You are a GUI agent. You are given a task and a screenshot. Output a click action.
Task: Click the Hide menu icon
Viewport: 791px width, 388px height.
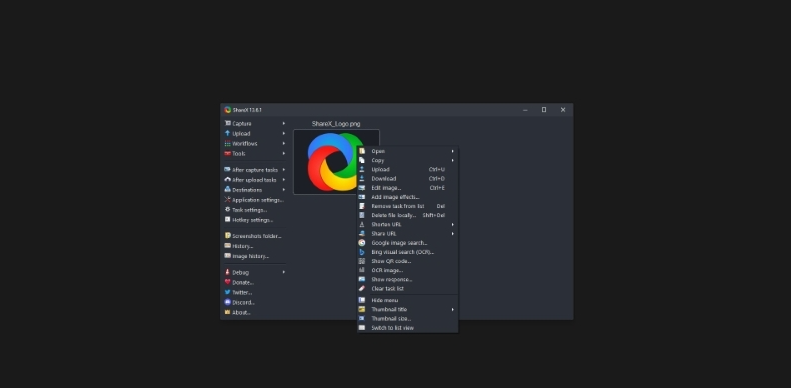pyautogui.click(x=362, y=300)
